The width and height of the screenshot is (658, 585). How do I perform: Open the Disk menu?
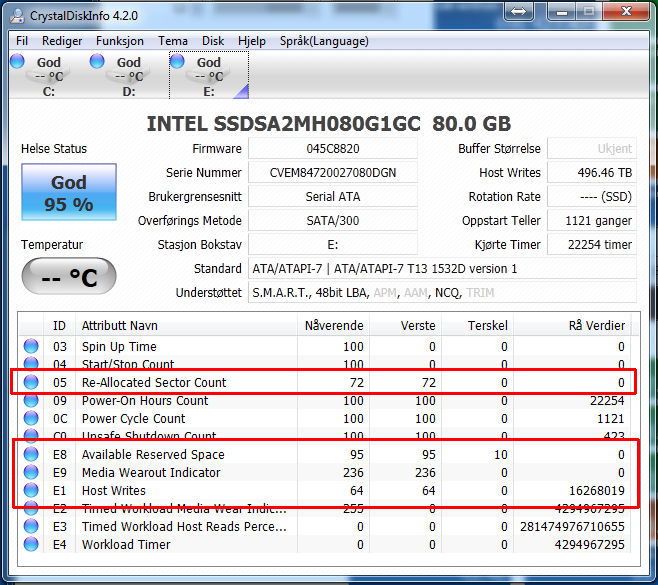coord(213,41)
